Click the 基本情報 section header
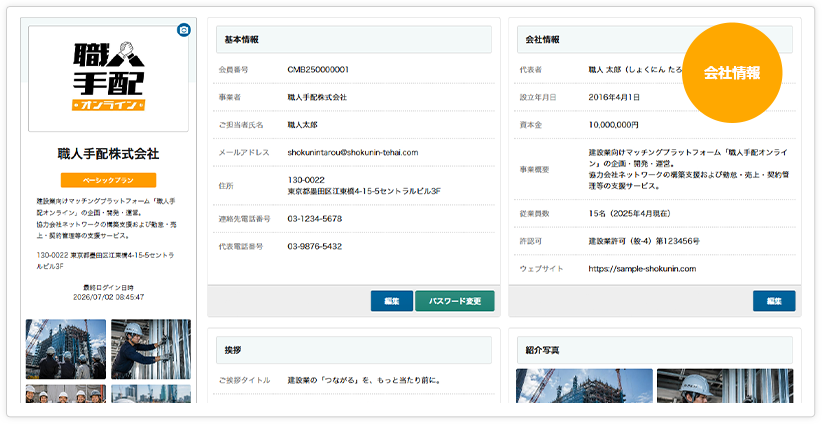The width and height of the screenshot is (822, 424). [x=354, y=40]
